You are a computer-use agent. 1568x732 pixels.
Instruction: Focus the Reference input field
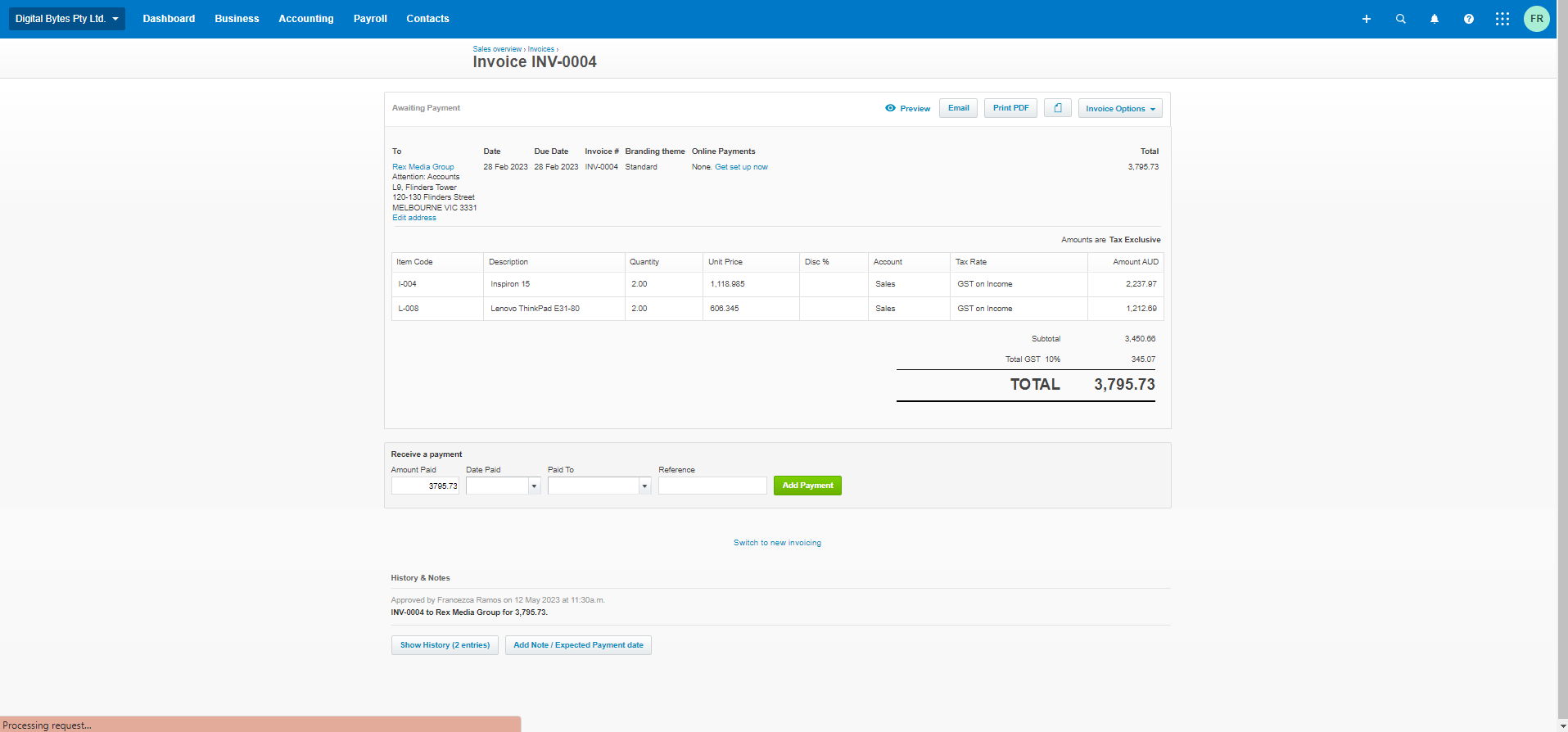tap(712, 486)
